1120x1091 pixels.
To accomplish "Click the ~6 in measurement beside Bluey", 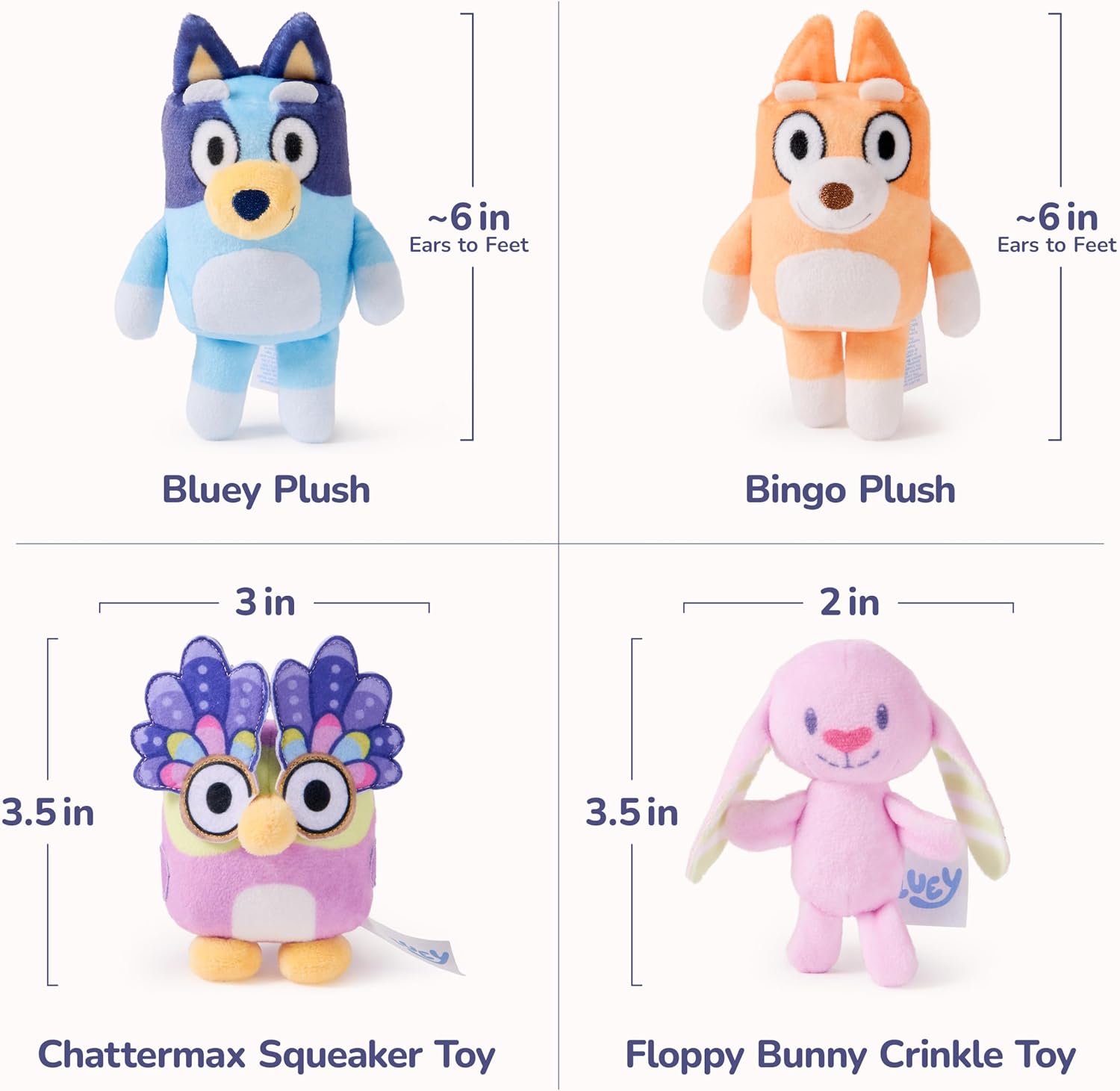I will pos(469,217).
